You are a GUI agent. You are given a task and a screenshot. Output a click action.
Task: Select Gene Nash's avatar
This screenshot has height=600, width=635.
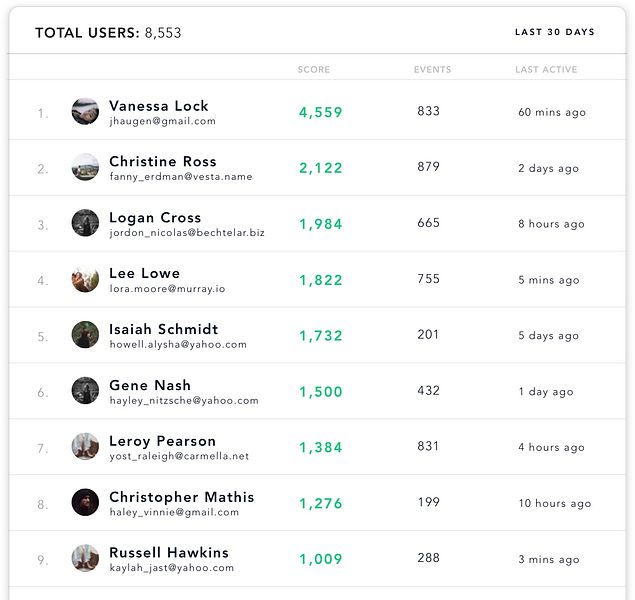85,391
